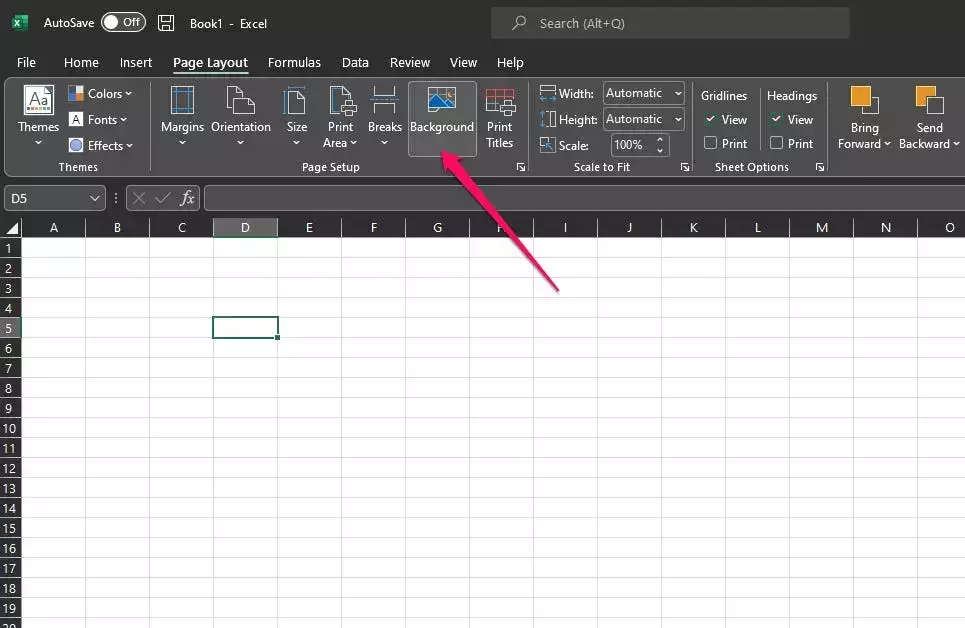Screen dimensions: 965x628
Task: Select column K header
Action: pyautogui.click(x=694, y=228)
